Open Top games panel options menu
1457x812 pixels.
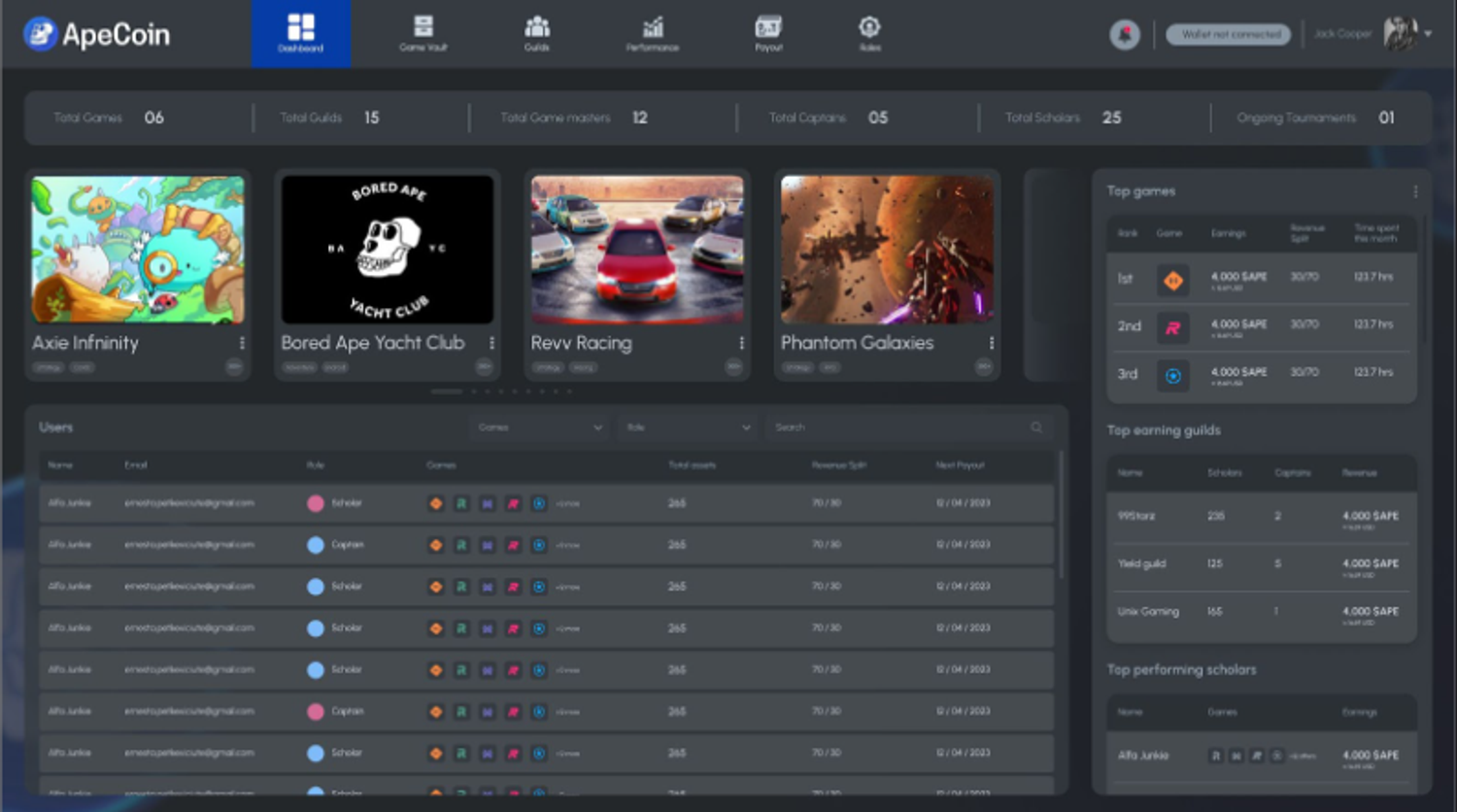1415,191
